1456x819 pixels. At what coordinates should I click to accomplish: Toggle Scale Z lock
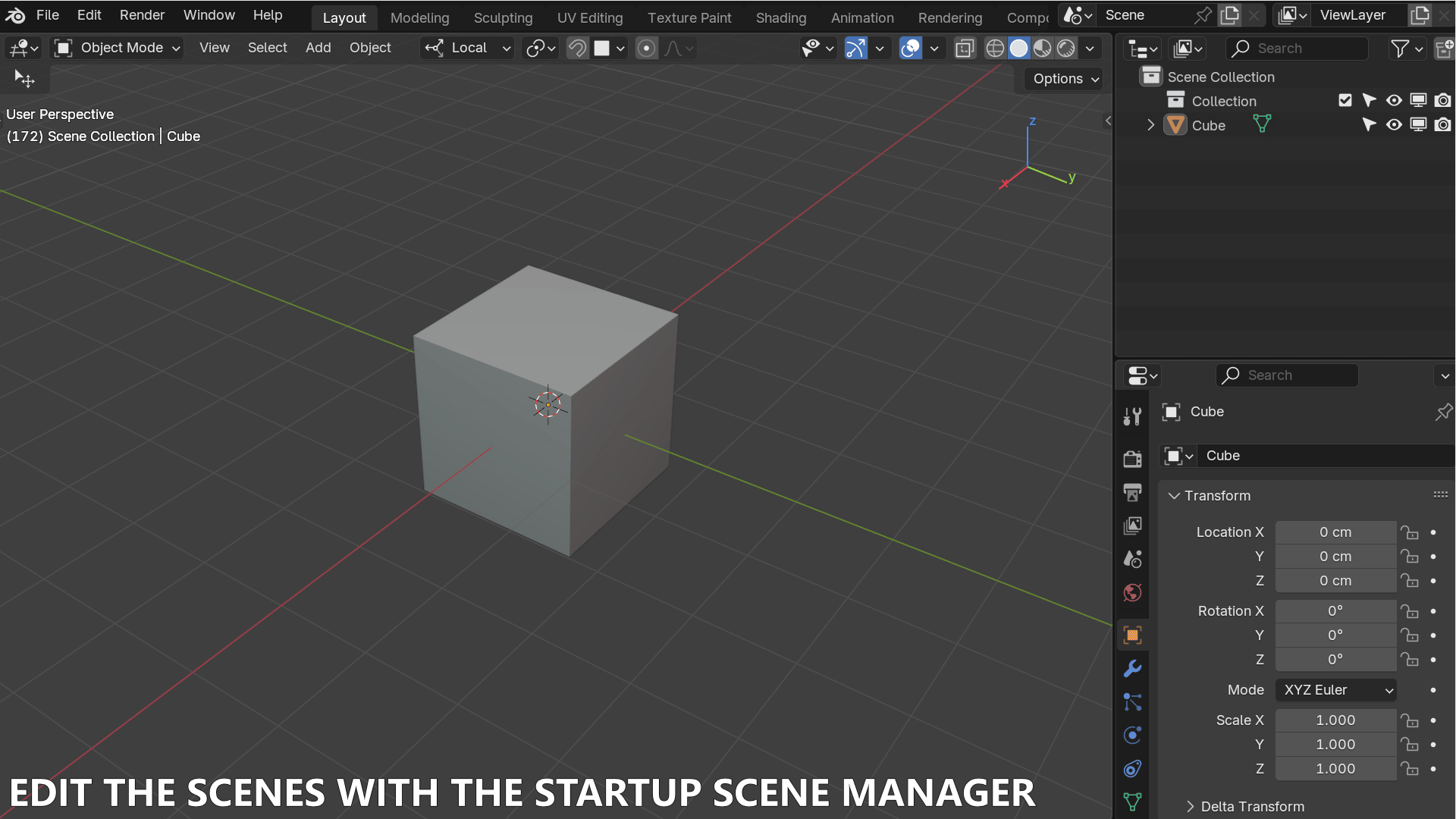pos(1409,769)
